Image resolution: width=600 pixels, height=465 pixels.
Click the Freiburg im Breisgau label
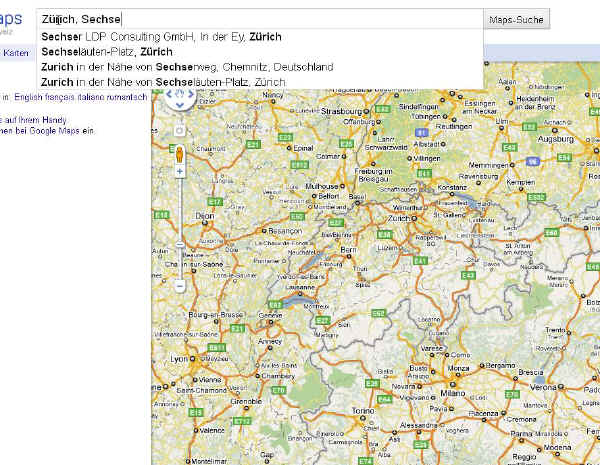click(x=373, y=175)
